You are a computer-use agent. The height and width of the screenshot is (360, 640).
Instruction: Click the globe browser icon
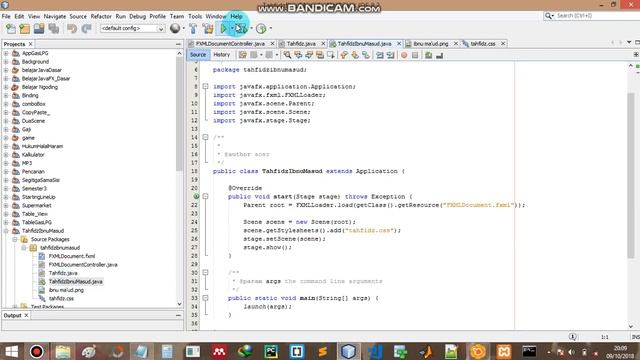pyautogui.click(x=175, y=28)
